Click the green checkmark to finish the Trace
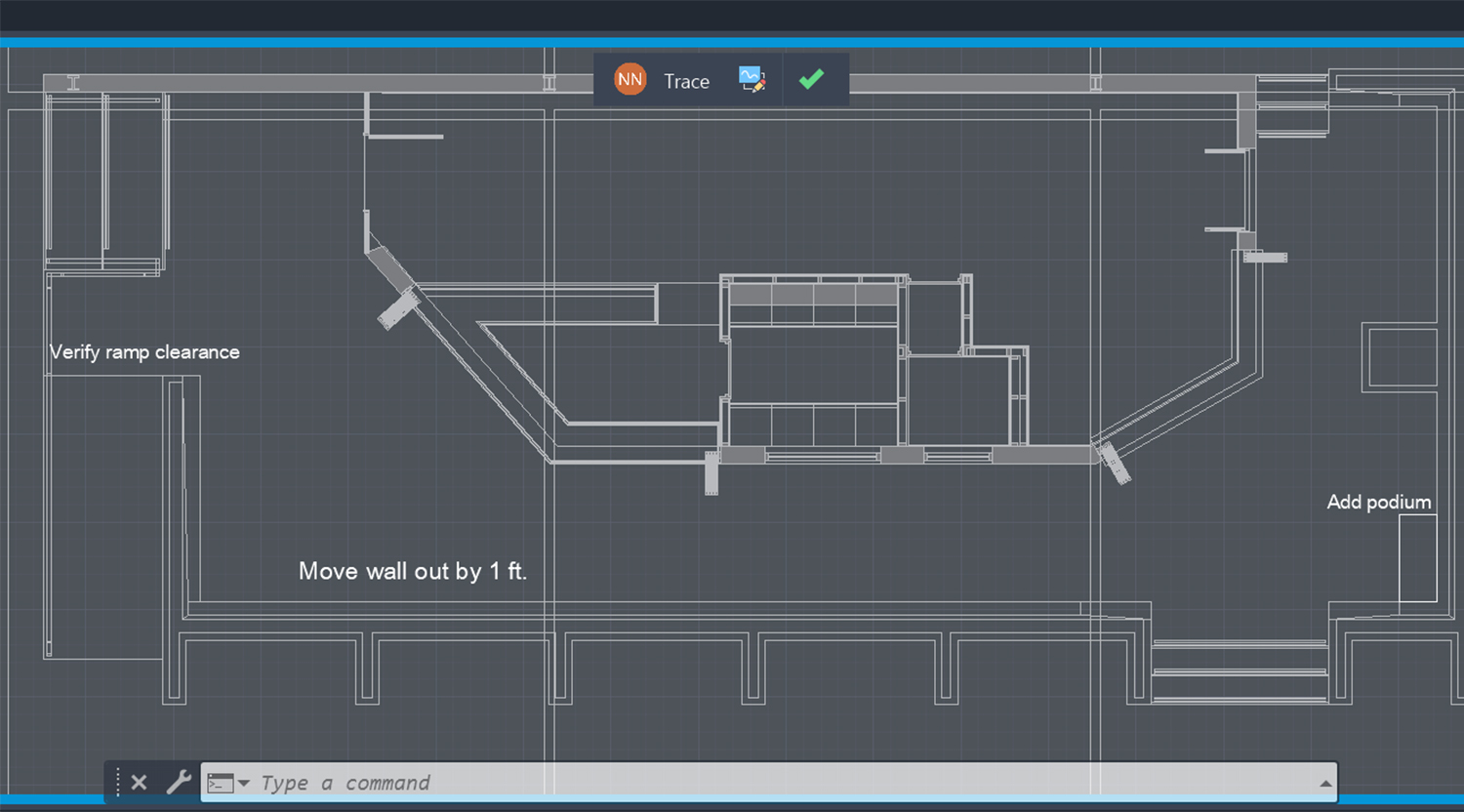The width and height of the screenshot is (1464, 812). [813, 79]
